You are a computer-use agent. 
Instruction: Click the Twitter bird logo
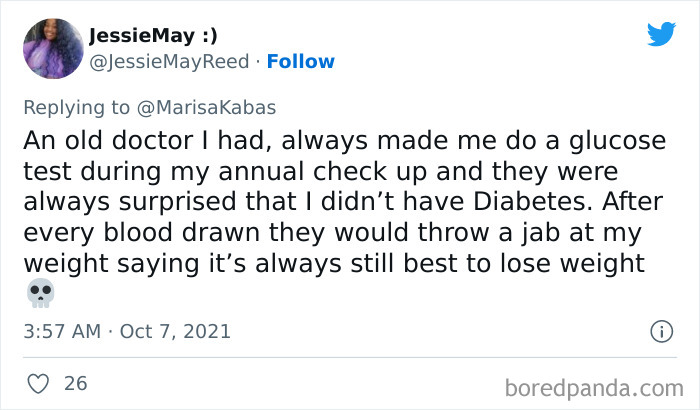click(661, 34)
